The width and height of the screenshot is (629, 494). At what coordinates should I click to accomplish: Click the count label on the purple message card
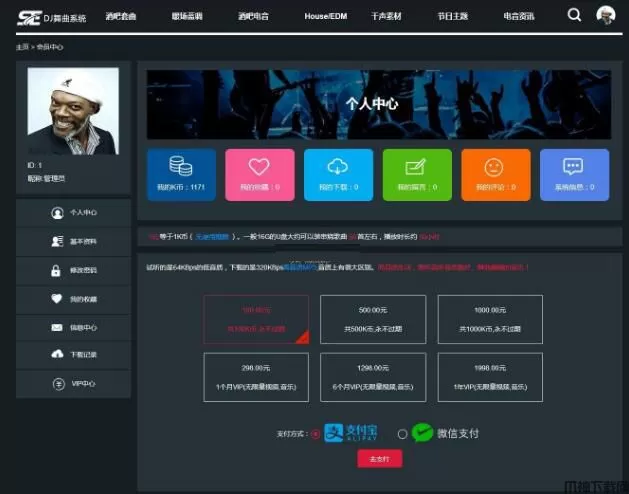pos(574,187)
